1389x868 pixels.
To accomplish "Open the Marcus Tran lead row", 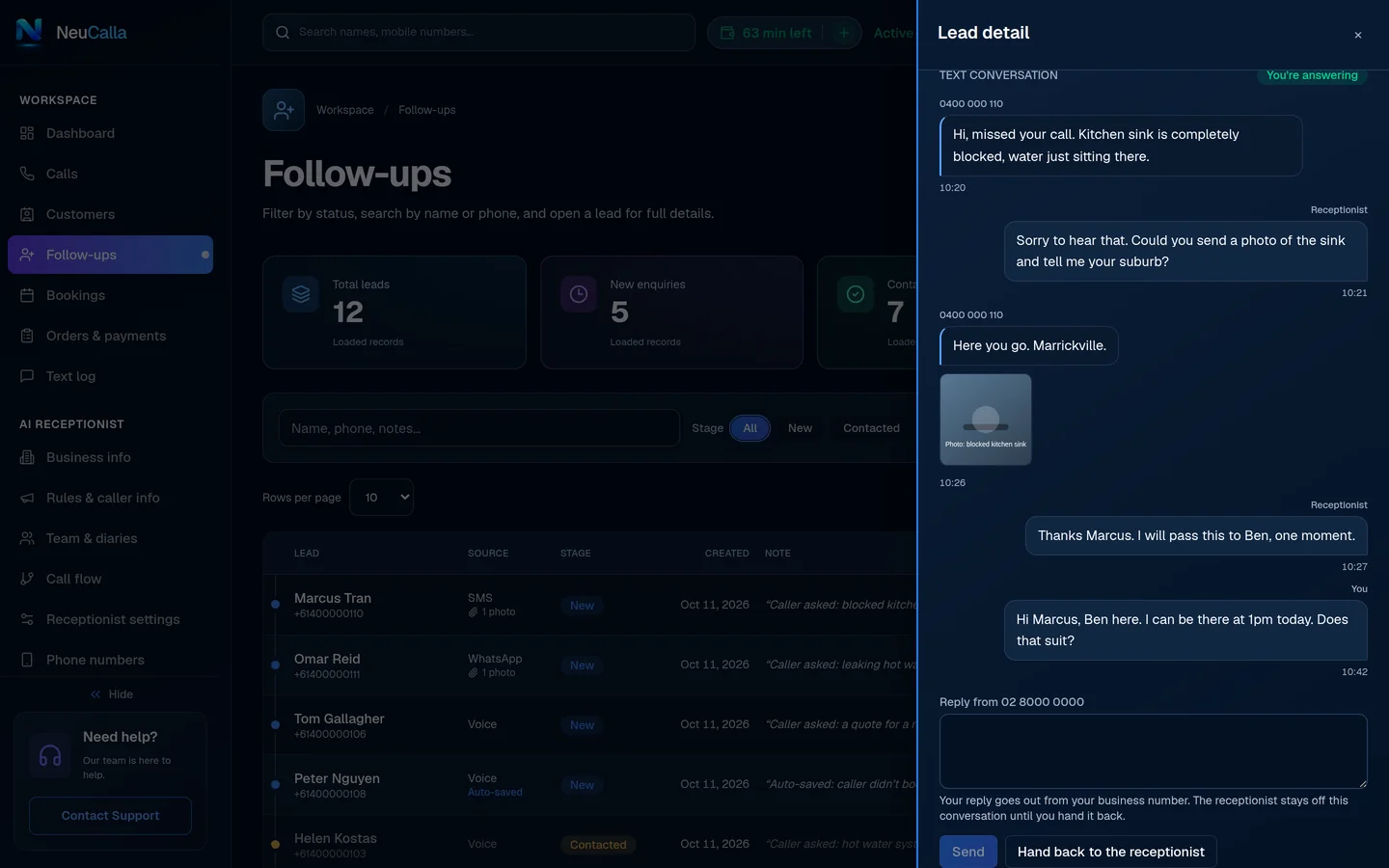I will 590,605.
